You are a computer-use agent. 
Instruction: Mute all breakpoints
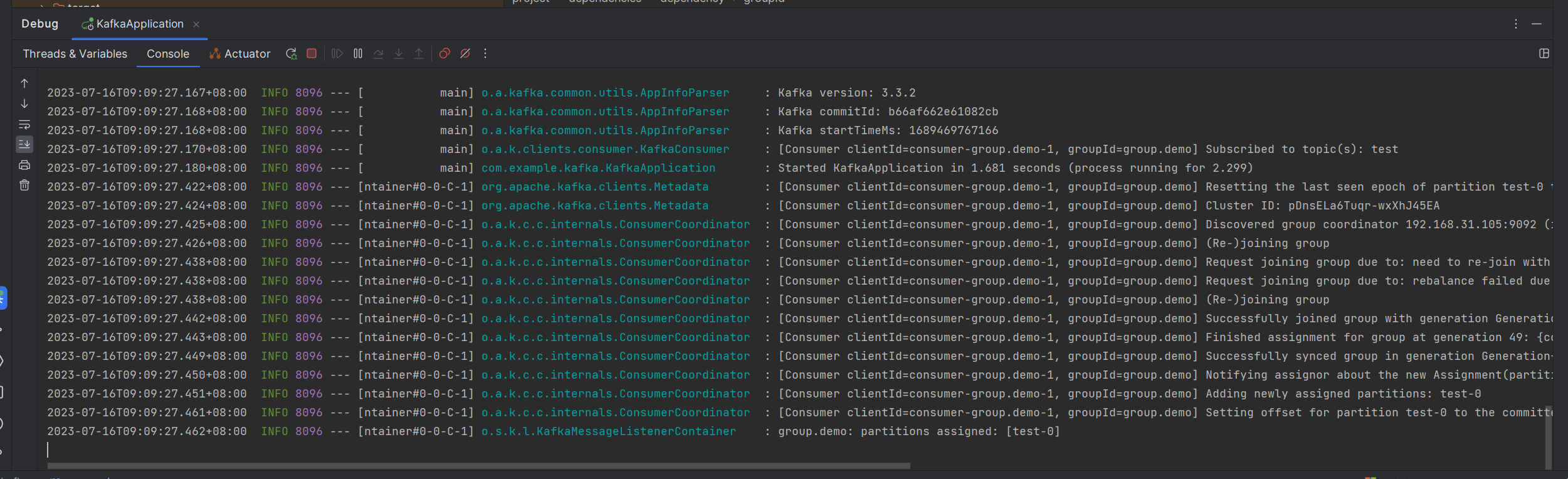(465, 53)
